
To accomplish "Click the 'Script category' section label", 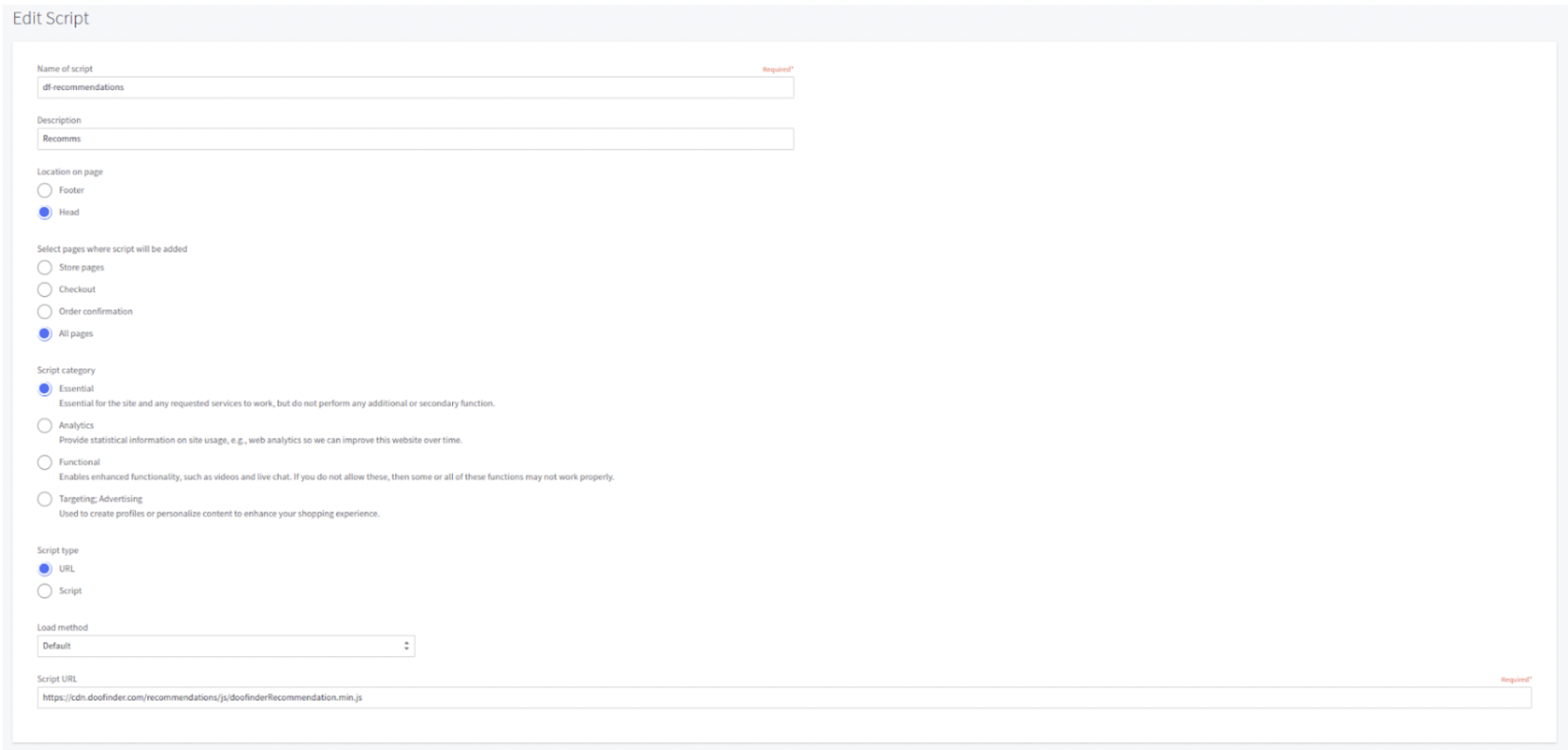I will pos(66,370).
